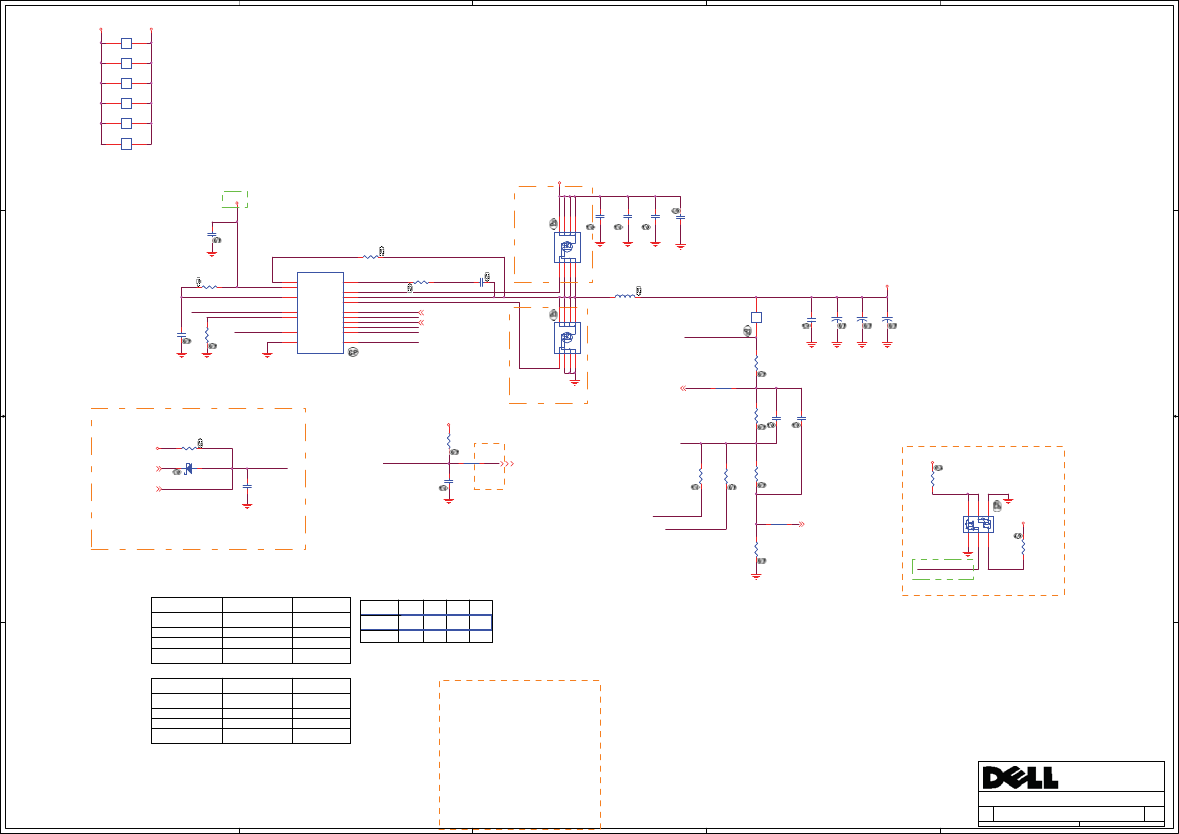Select the upper MOSFET symbol in power stage
1179x834 pixels.
pyautogui.click(x=567, y=247)
